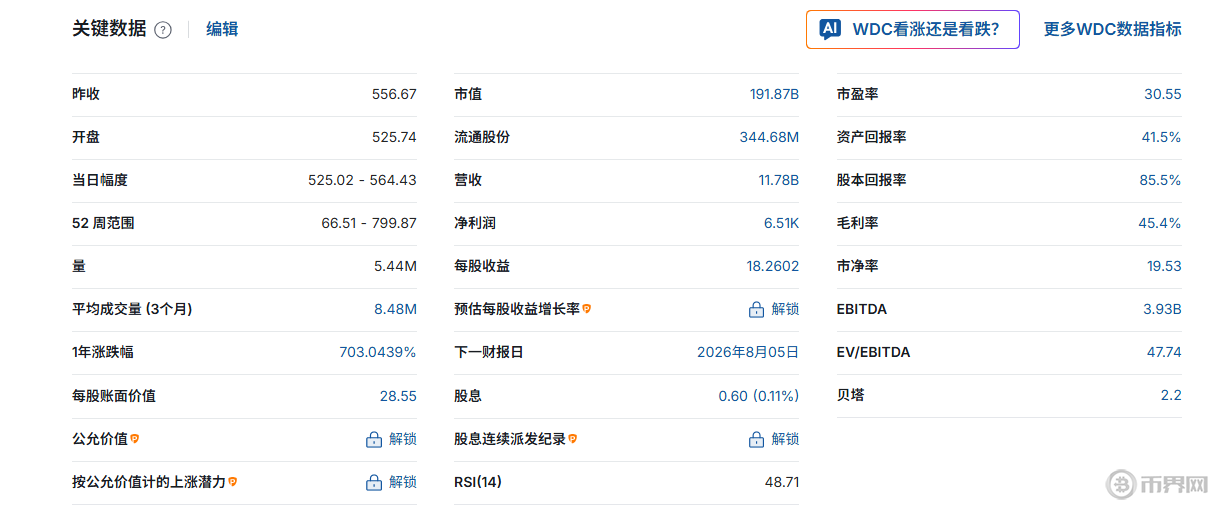
Task: Click the 昨收 value 556.67
Action: pyautogui.click(x=394, y=94)
